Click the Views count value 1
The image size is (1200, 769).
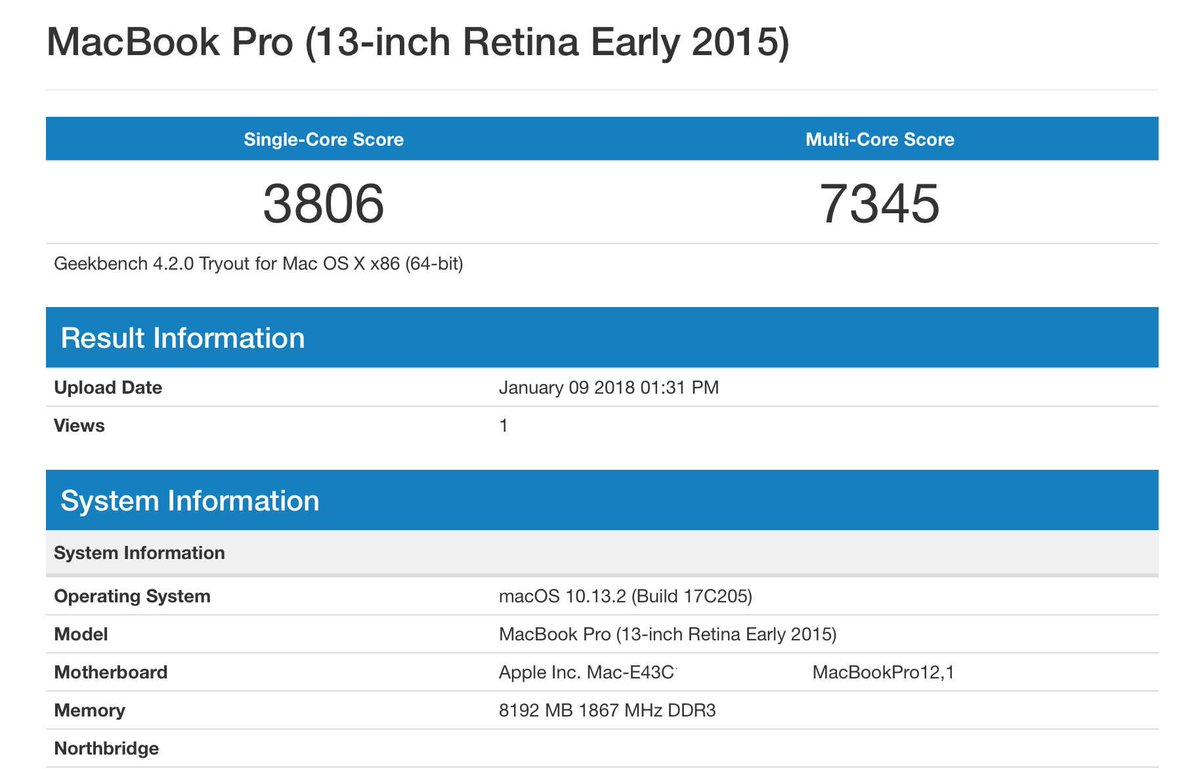coord(503,425)
